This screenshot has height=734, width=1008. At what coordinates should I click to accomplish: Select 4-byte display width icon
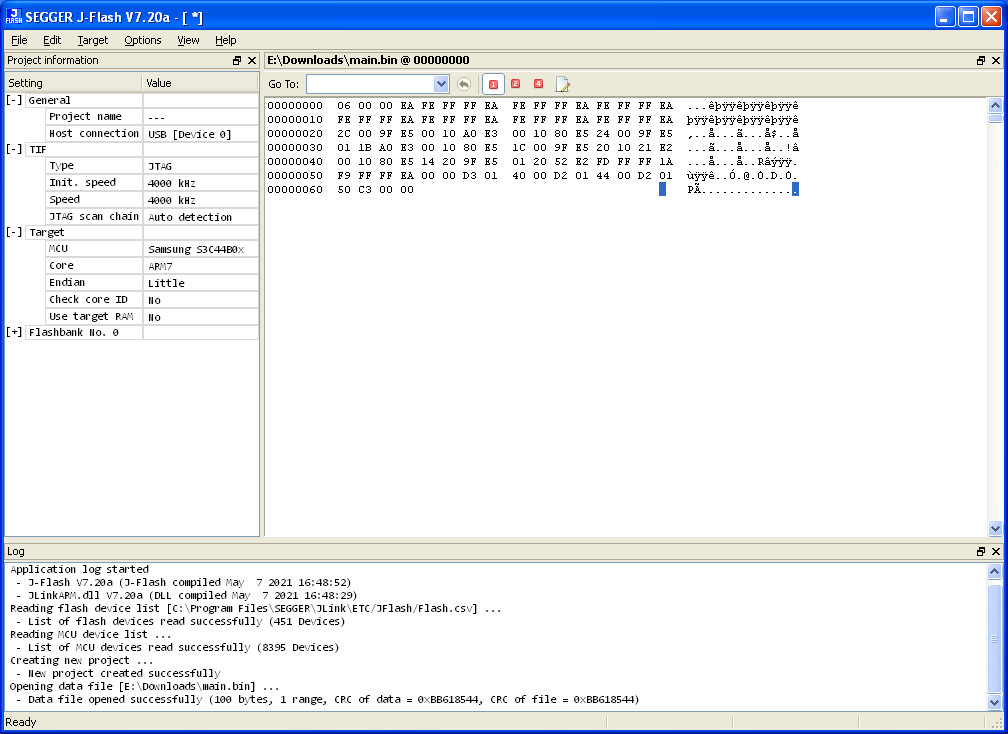click(539, 84)
